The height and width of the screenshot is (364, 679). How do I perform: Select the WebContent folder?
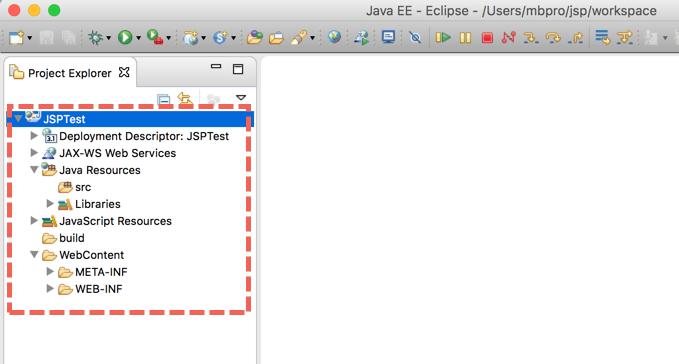pos(91,255)
